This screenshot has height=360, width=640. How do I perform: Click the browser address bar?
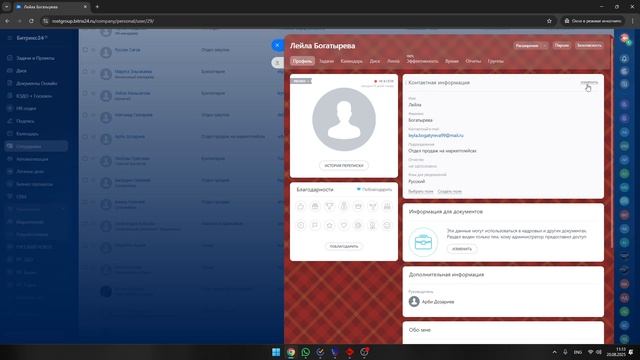[x=298, y=21]
